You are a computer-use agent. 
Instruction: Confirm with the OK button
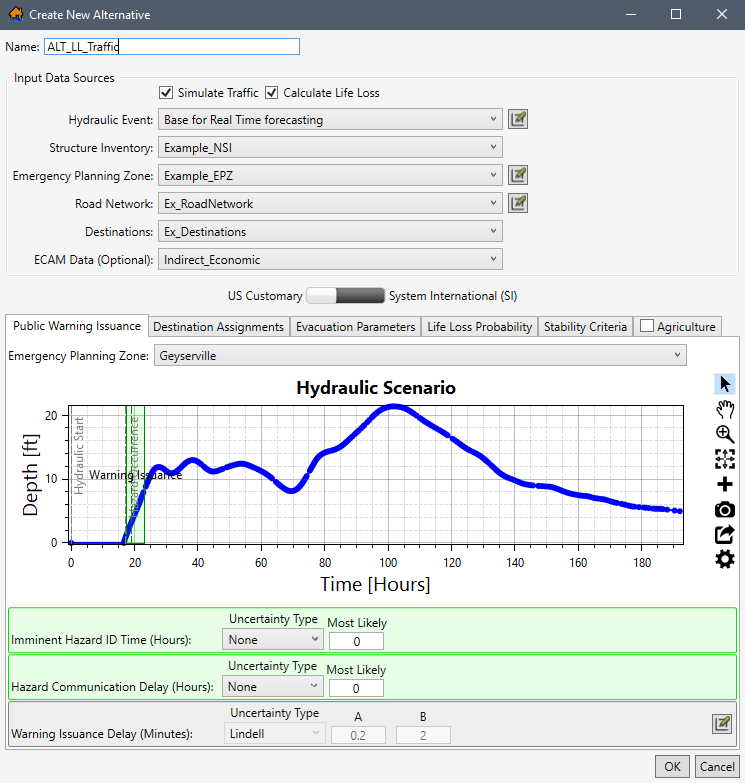click(672, 767)
